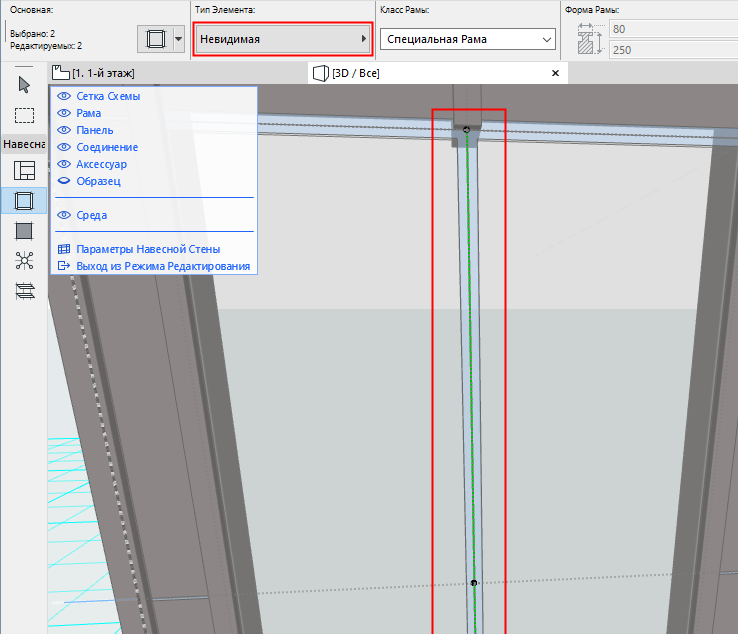Select the Accessory tool icon
The width and height of the screenshot is (738, 634).
coord(24,291)
